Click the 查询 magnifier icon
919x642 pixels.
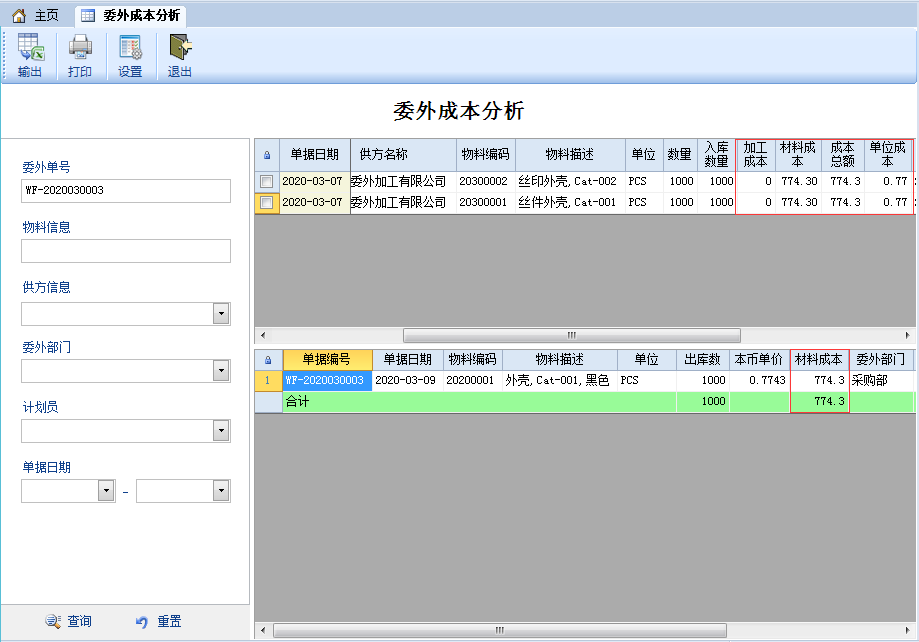(53, 621)
